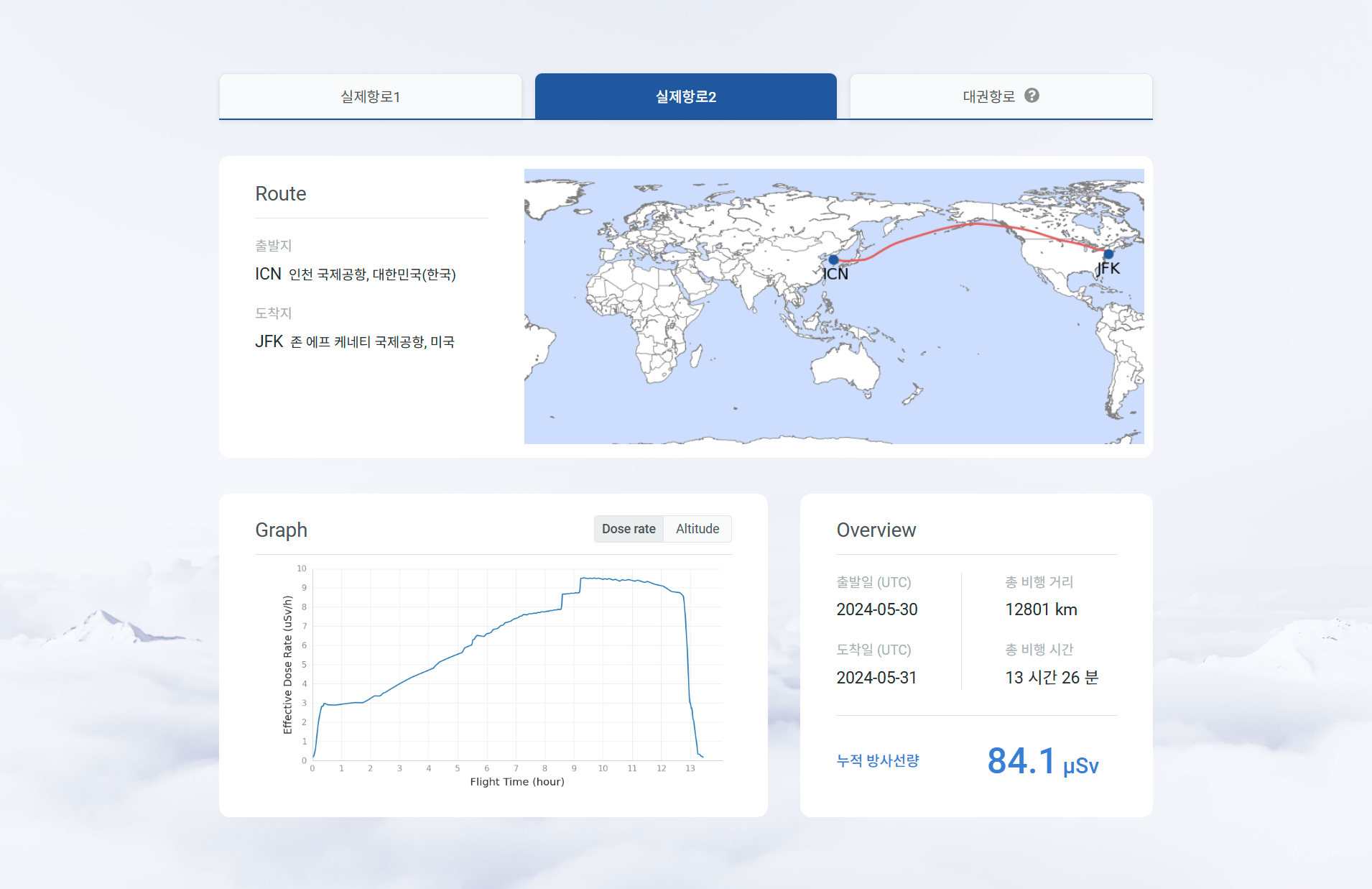1372x889 pixels.
Task: Click the ICN airport code text
Action: (268, 274)
